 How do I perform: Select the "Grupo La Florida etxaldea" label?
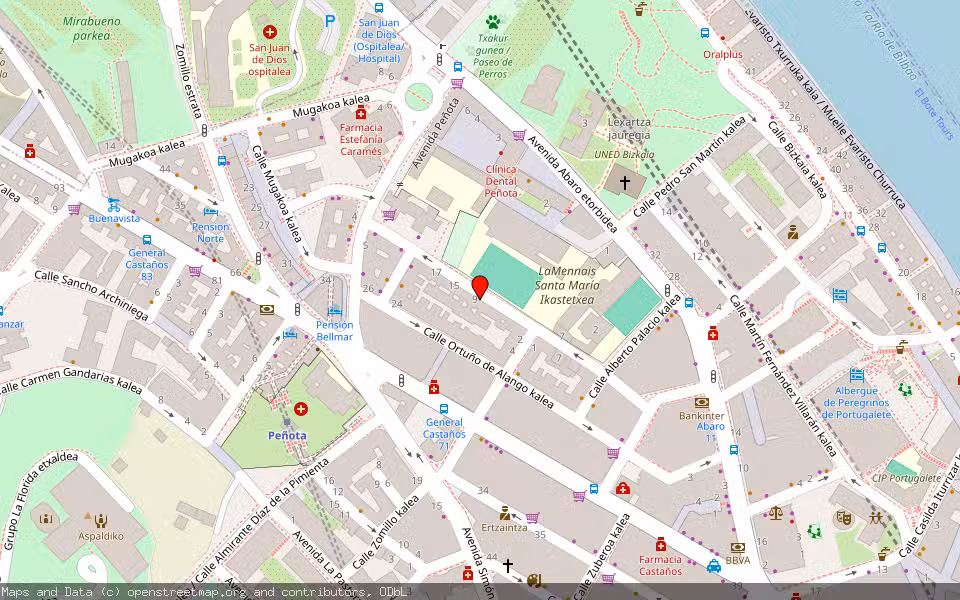[41, 501]
